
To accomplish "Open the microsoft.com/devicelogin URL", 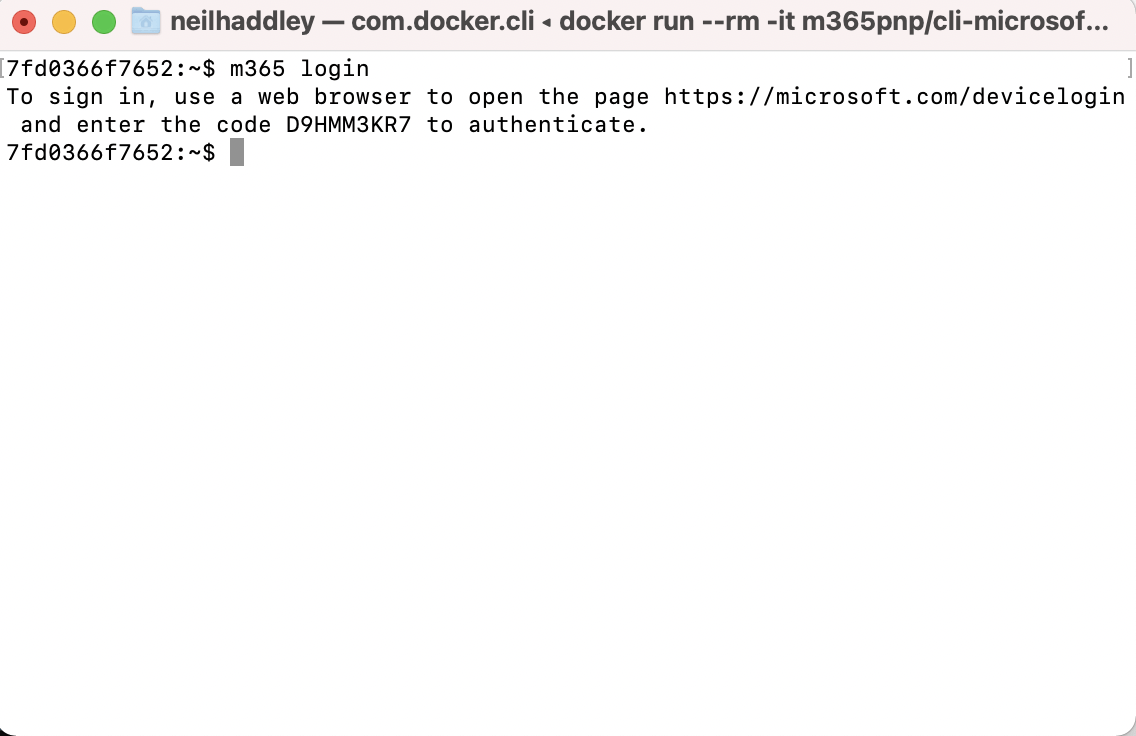I will click(894, 97).
